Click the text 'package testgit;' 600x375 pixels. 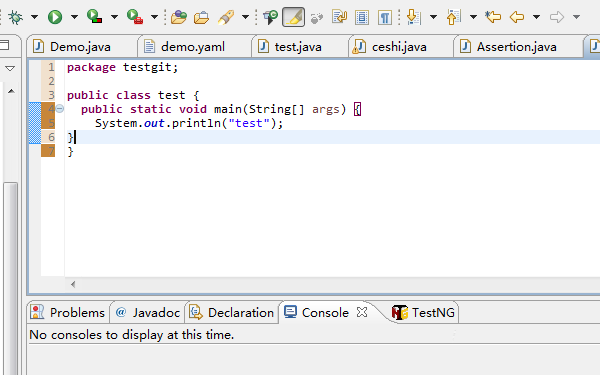[x=122, y=67]
